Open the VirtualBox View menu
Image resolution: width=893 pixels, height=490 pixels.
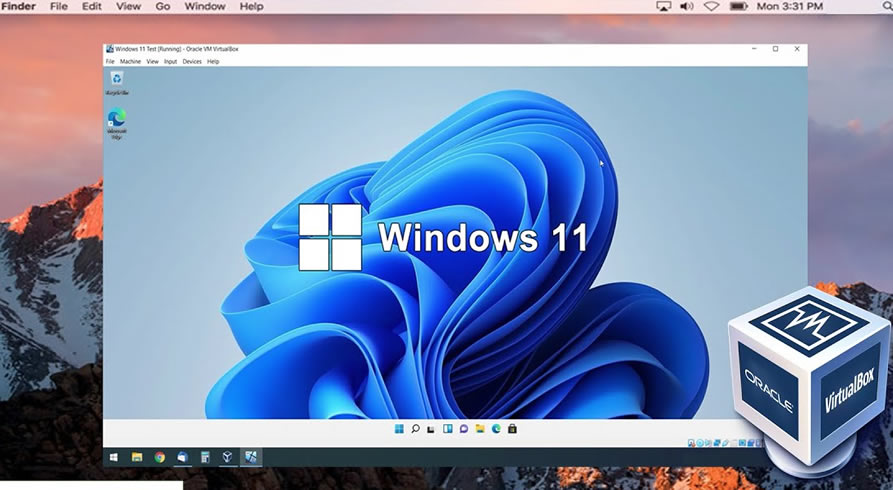point(153,62)
